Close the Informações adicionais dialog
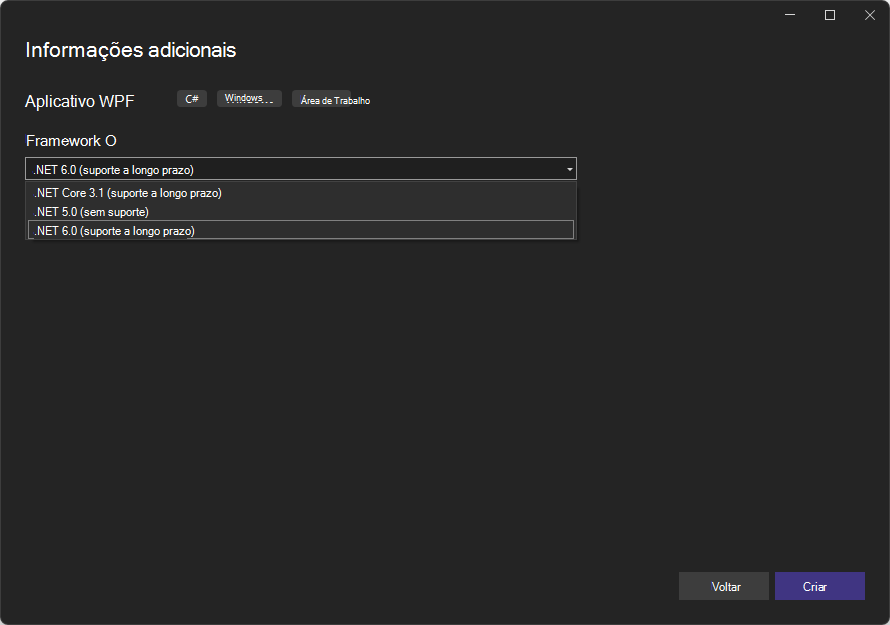The height and width of the screenshot is (625, 890). [867, 15]
